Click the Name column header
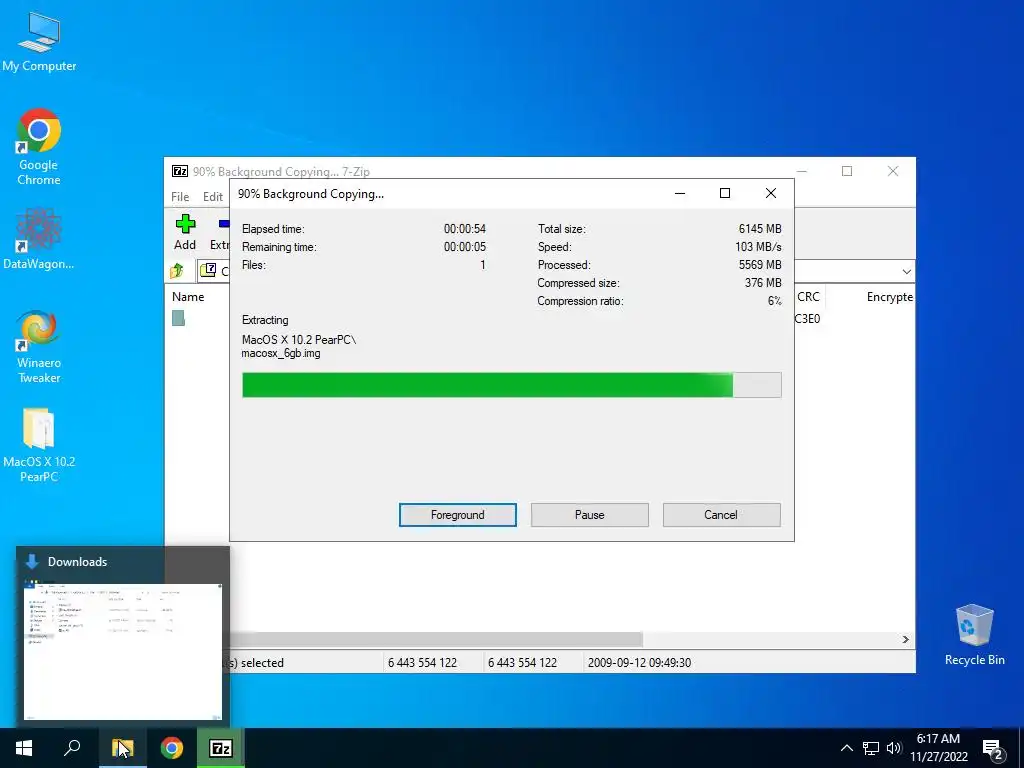The height and width of the screenshot is (768, 1024). (188, 296)
